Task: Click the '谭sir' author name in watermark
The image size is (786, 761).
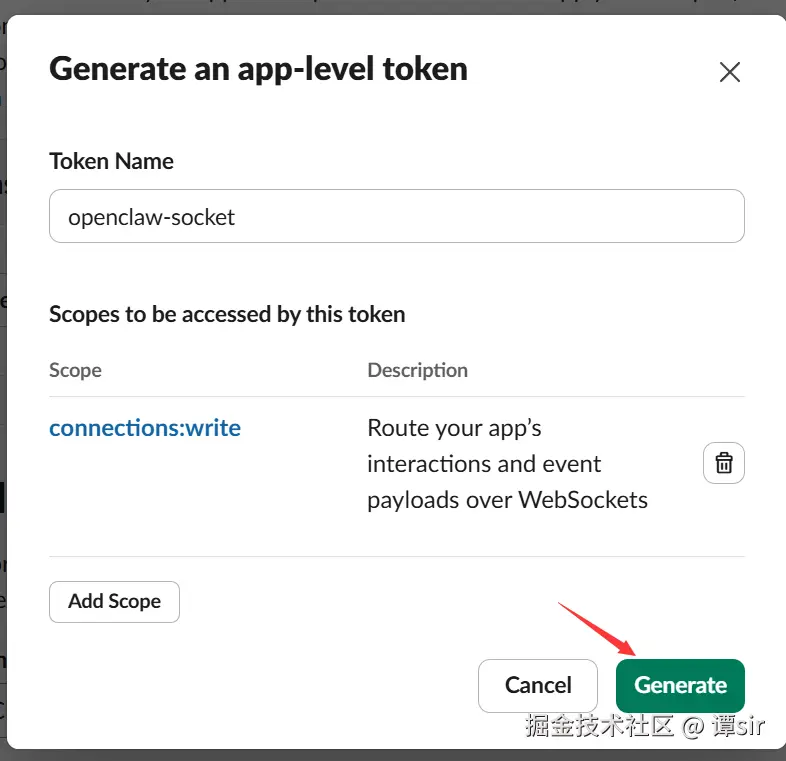Action: tap(738, 726)
